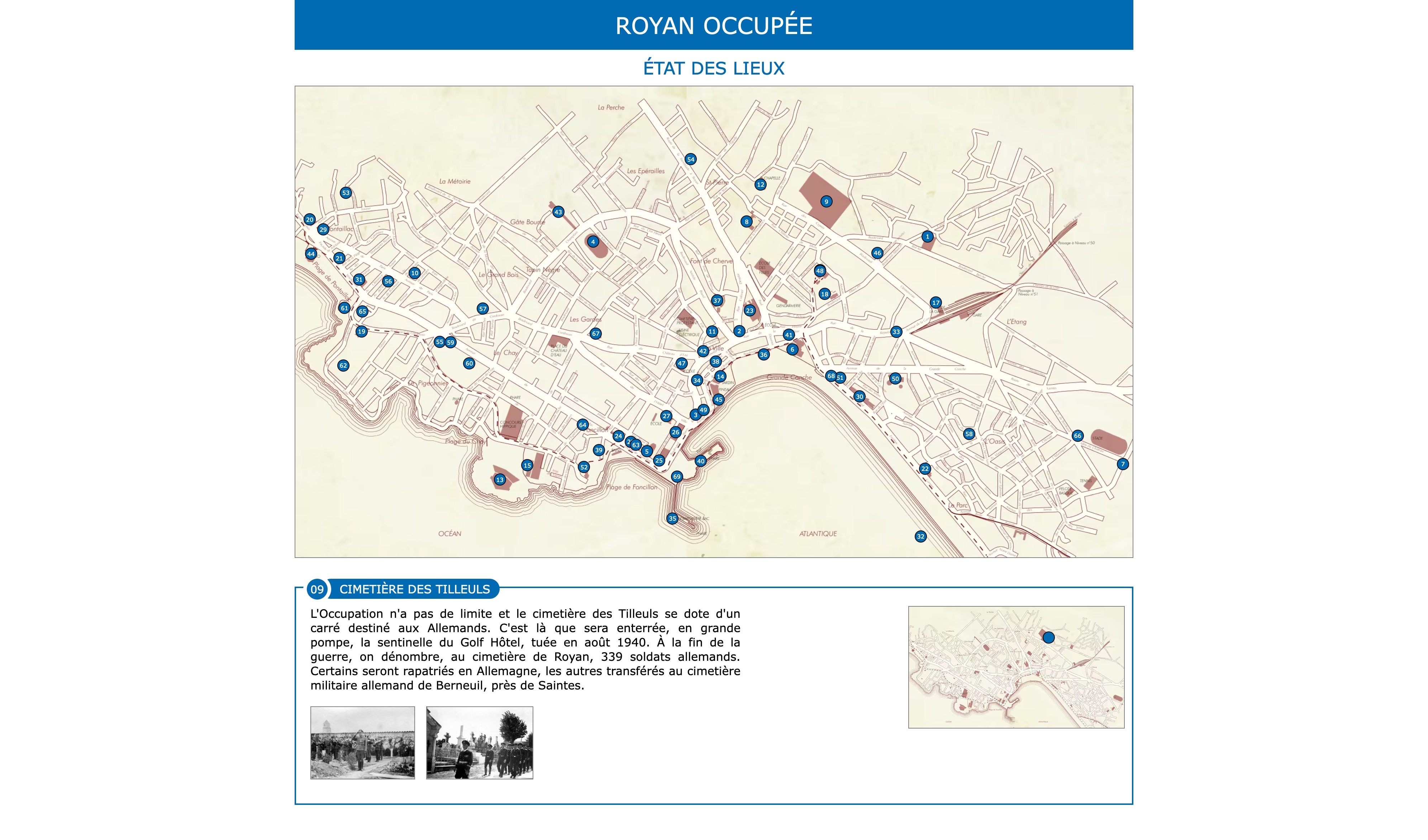Select map marker number 32
Viewport: 1428px width, 840px height.
pos(920,537)
